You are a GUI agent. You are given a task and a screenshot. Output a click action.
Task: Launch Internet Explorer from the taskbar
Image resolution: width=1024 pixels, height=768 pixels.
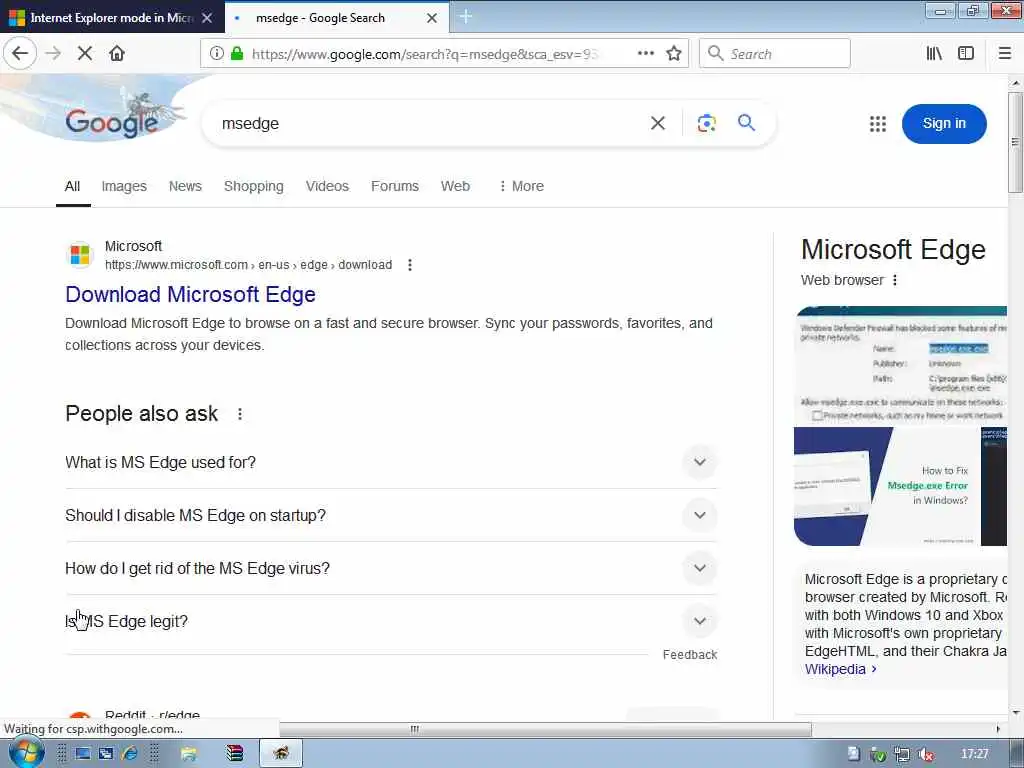tap(130, 754)
